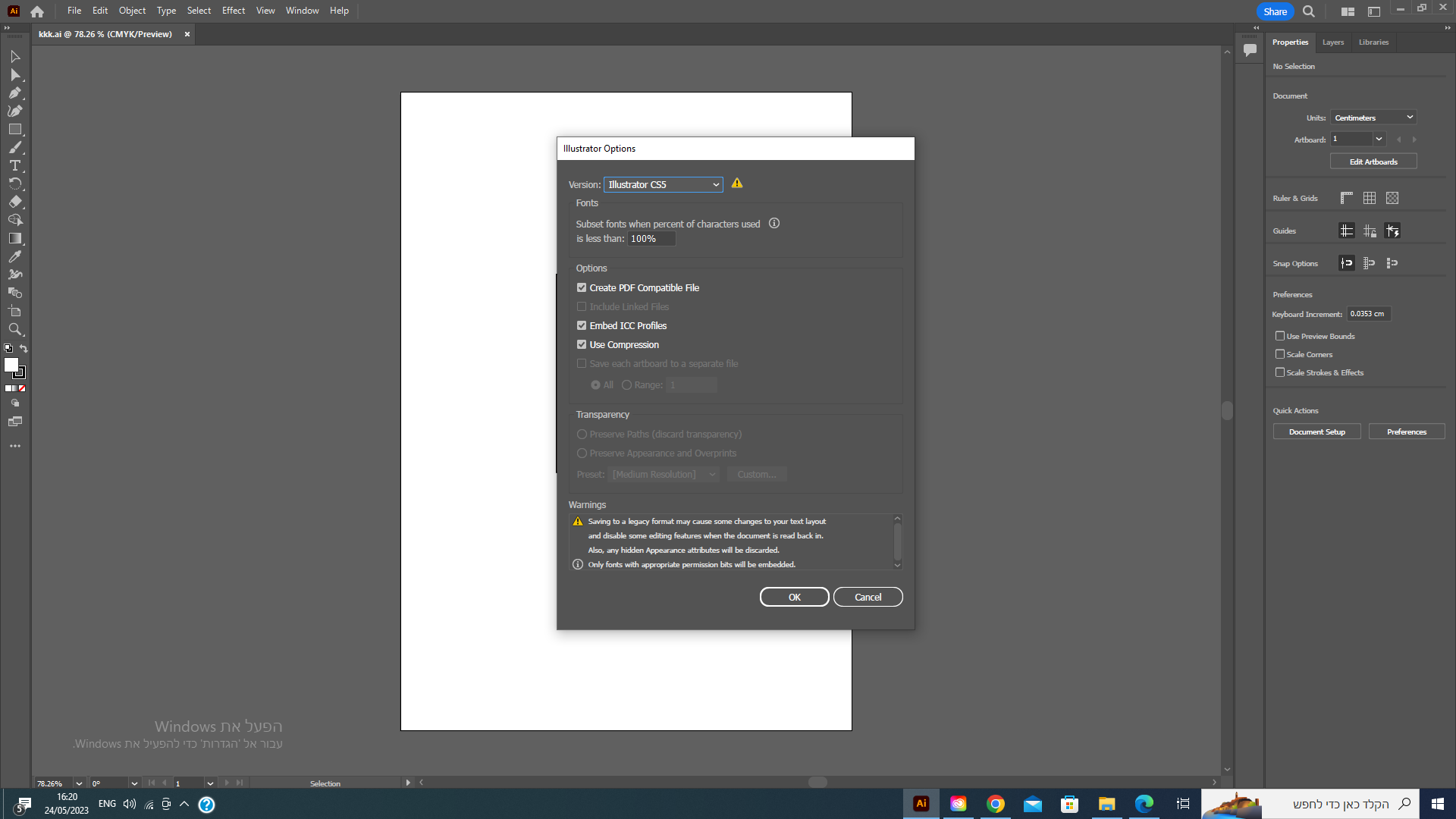1456x819 pixels.
Task: Click the show rulers icon
Action: (1346, 198)
